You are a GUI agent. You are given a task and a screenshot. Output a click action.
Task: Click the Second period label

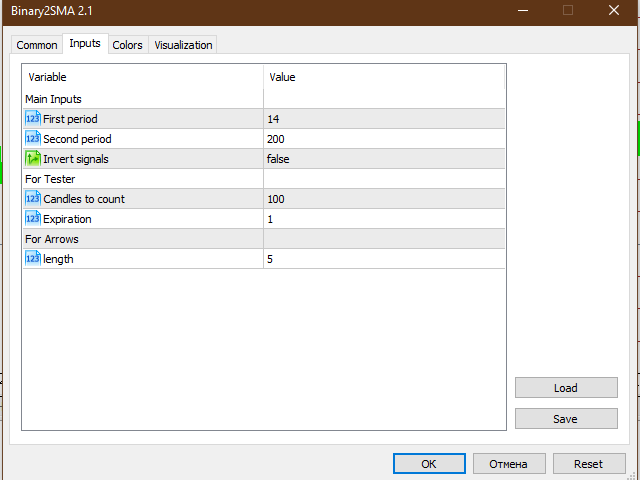(x=77, y=139)
